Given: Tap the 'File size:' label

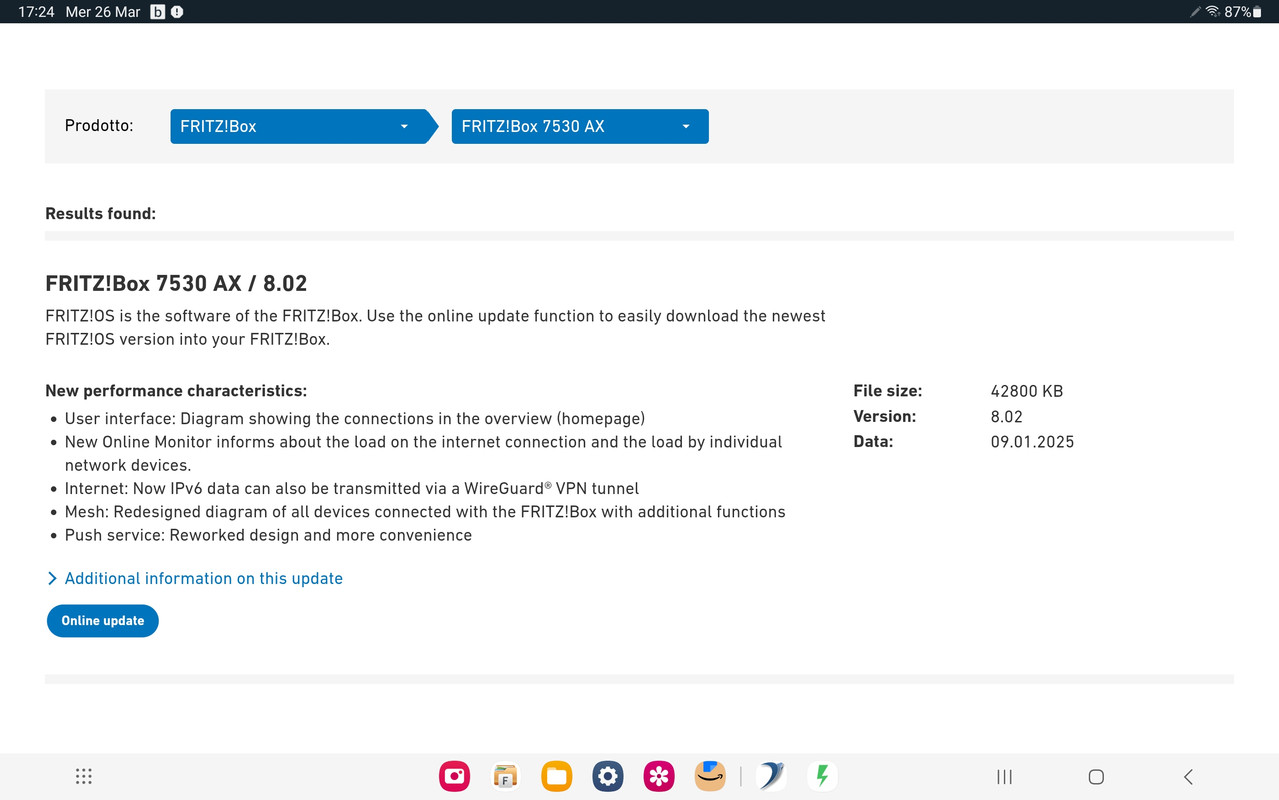Looking at the screenshot, I should tap(888, 391).
